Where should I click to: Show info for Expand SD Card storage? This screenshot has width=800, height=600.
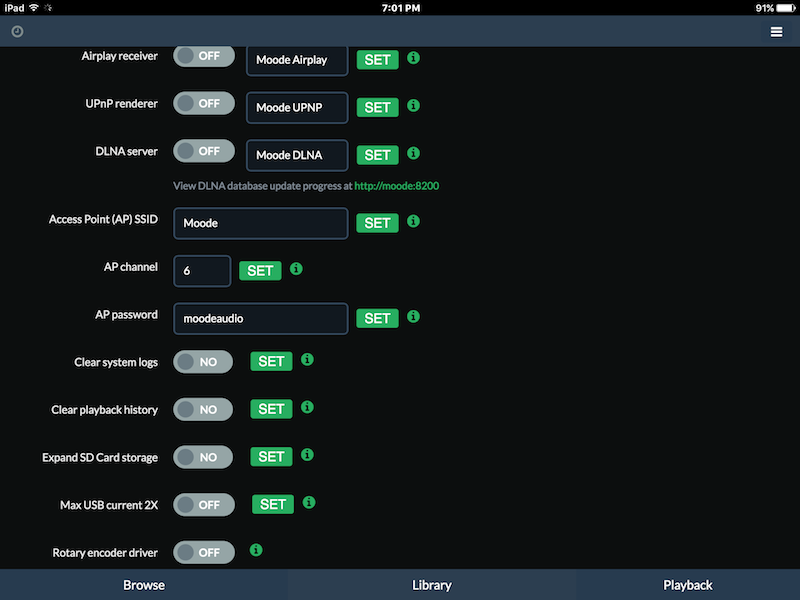coord(307,455)
